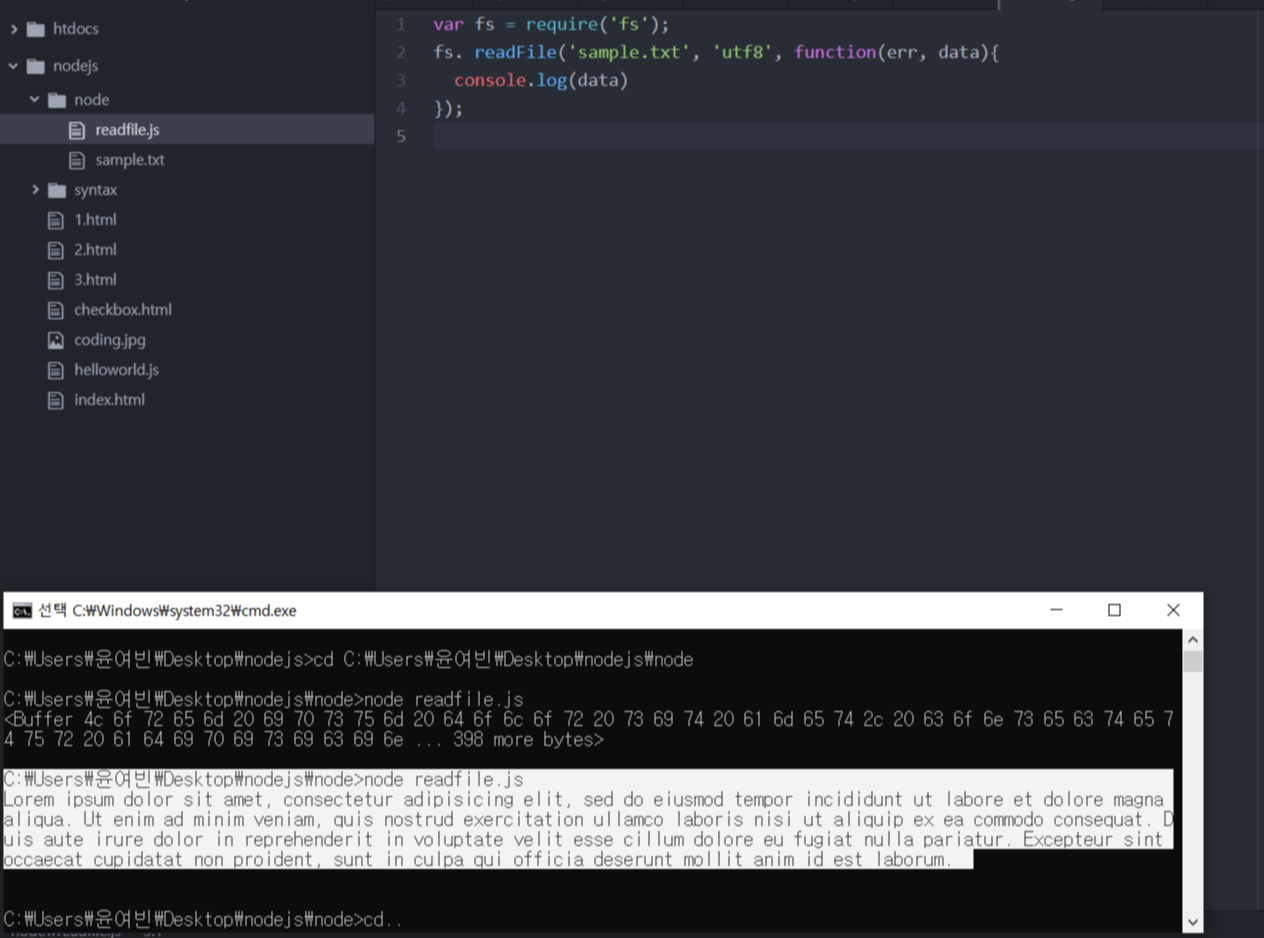Click 'console' in code line 3

[x=490, y=80]
